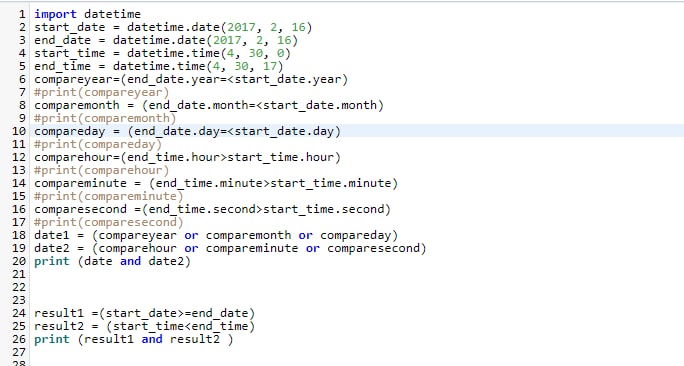Click the 'result1 =(start_date>=end_date)' line
This screenshot has width=684, height=366.
144,313
